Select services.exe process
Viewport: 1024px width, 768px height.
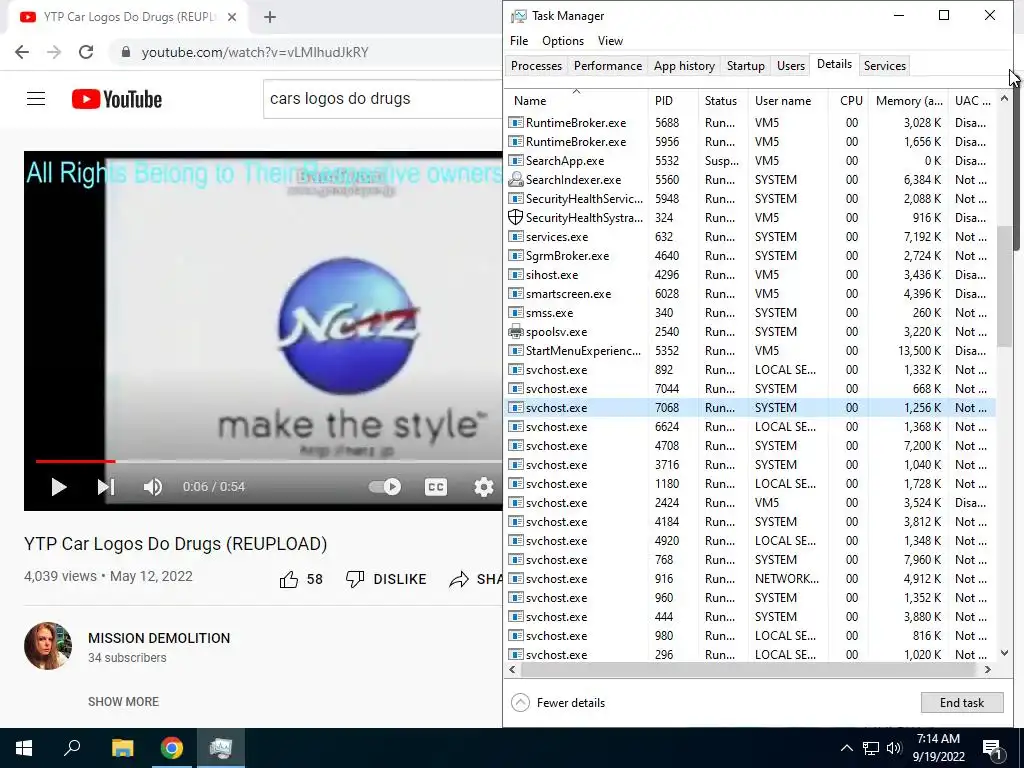point(750,236)
